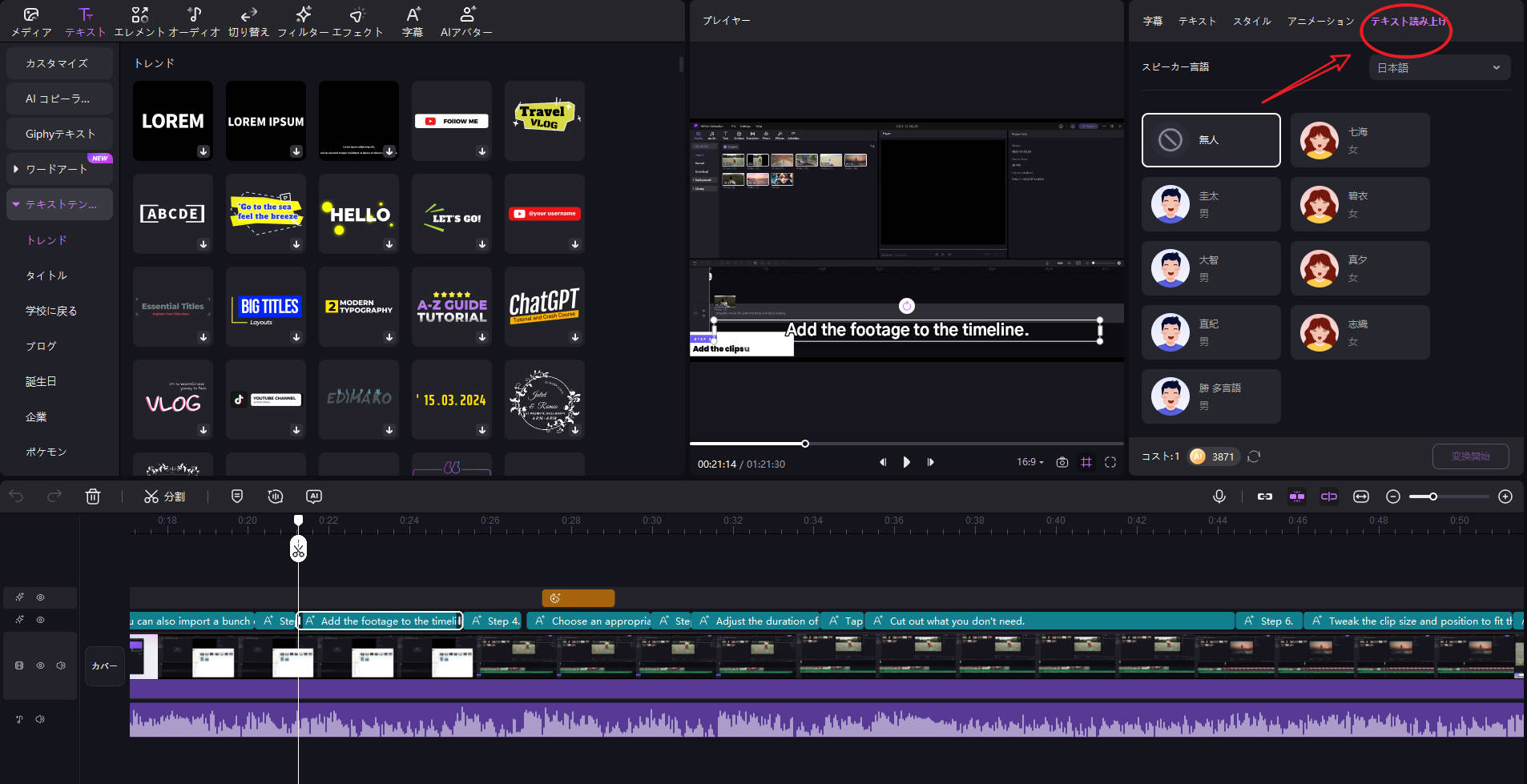Download the LOREM text template
This screenshot has height=784, width=1527.
click(203, 151)
